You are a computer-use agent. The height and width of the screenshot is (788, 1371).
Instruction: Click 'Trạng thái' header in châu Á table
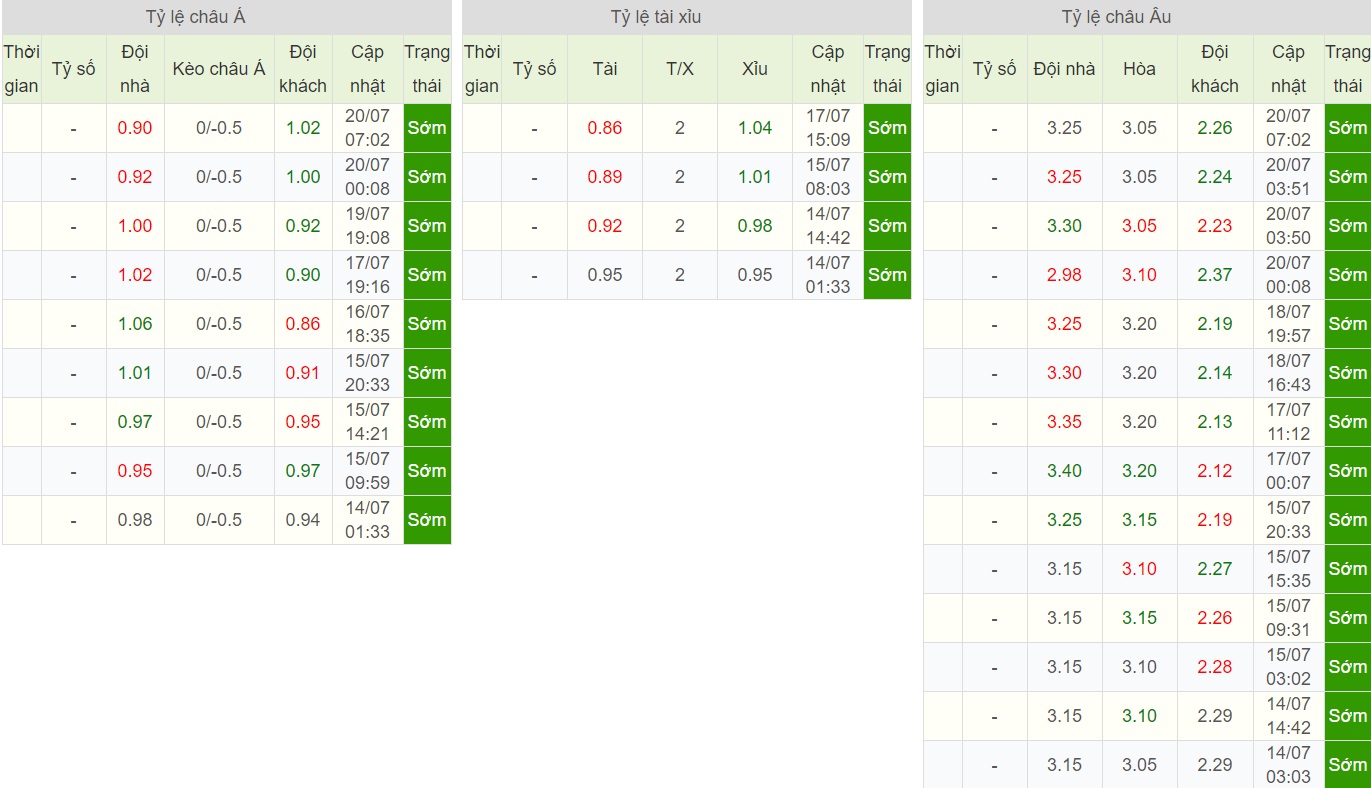click(x=427, y=69)
